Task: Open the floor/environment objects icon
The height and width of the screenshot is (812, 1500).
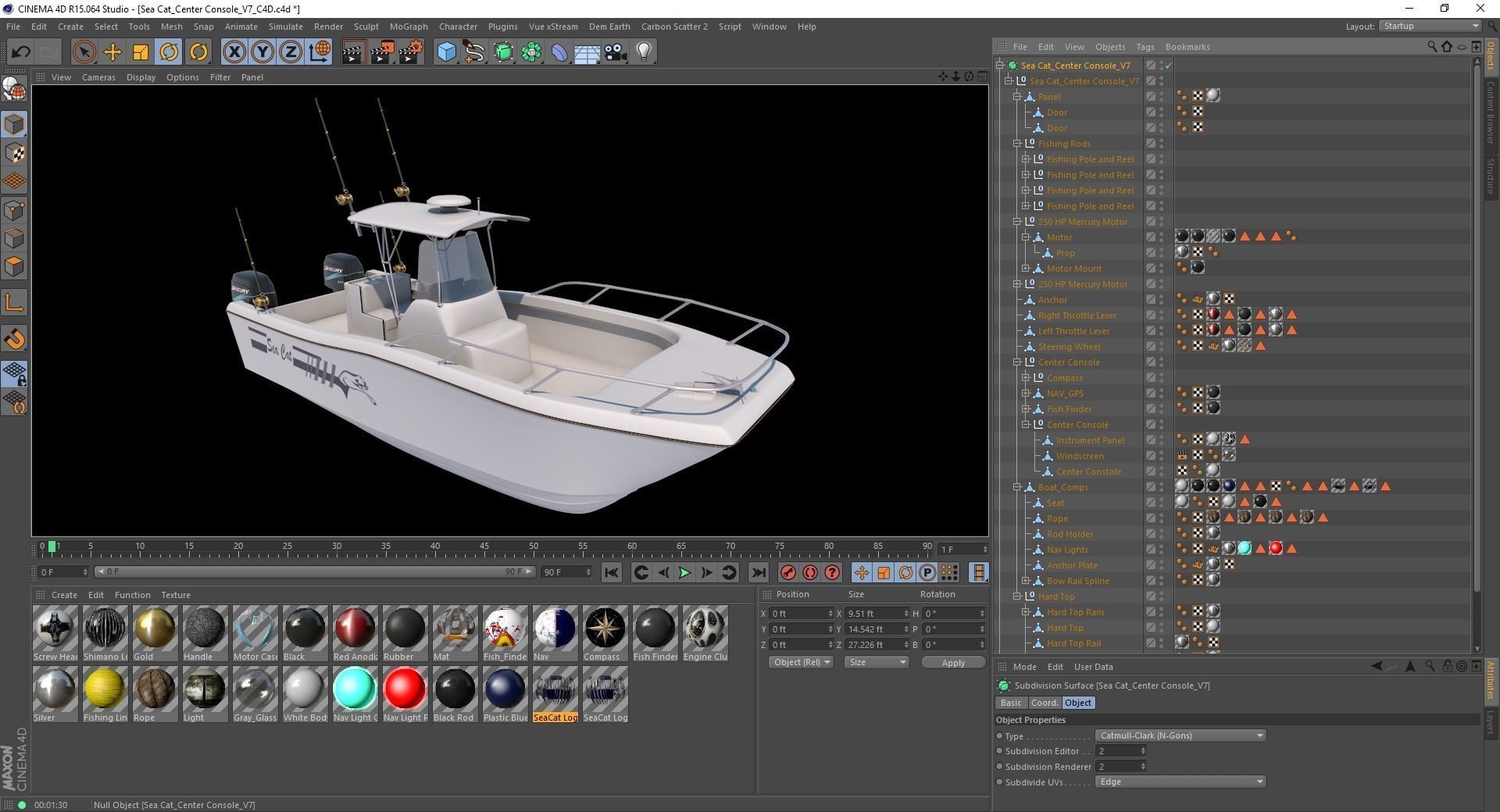Action: [587, 52]
